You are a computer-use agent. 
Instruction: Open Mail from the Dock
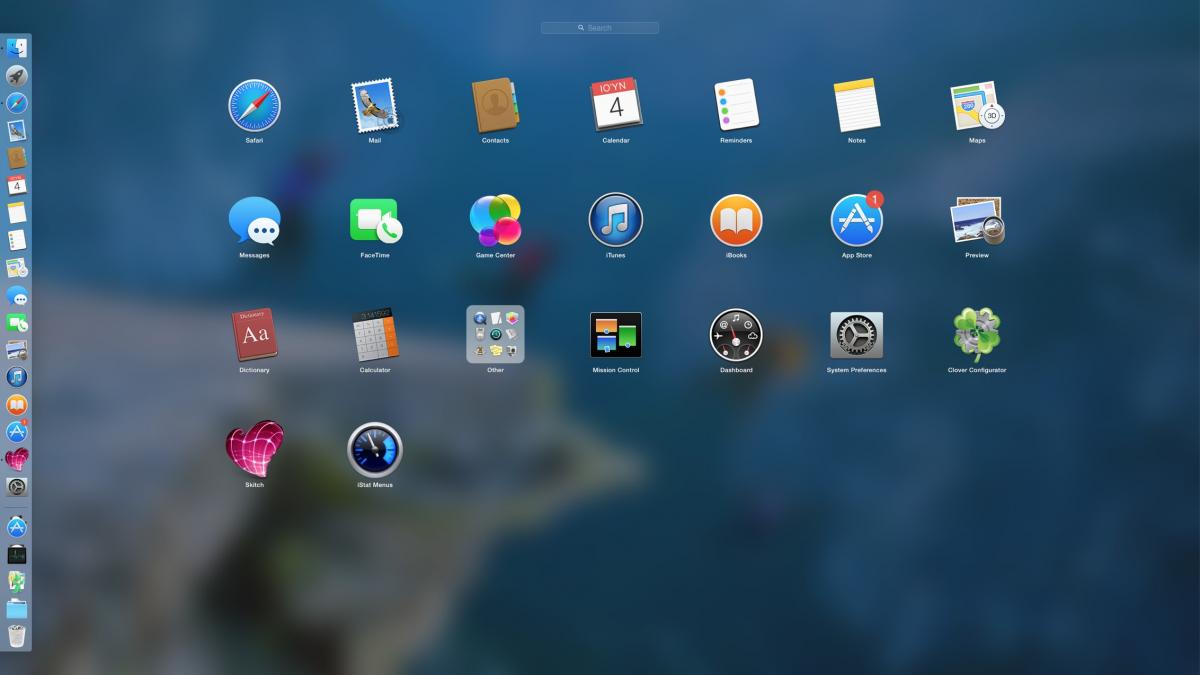(x=17, y=131)
